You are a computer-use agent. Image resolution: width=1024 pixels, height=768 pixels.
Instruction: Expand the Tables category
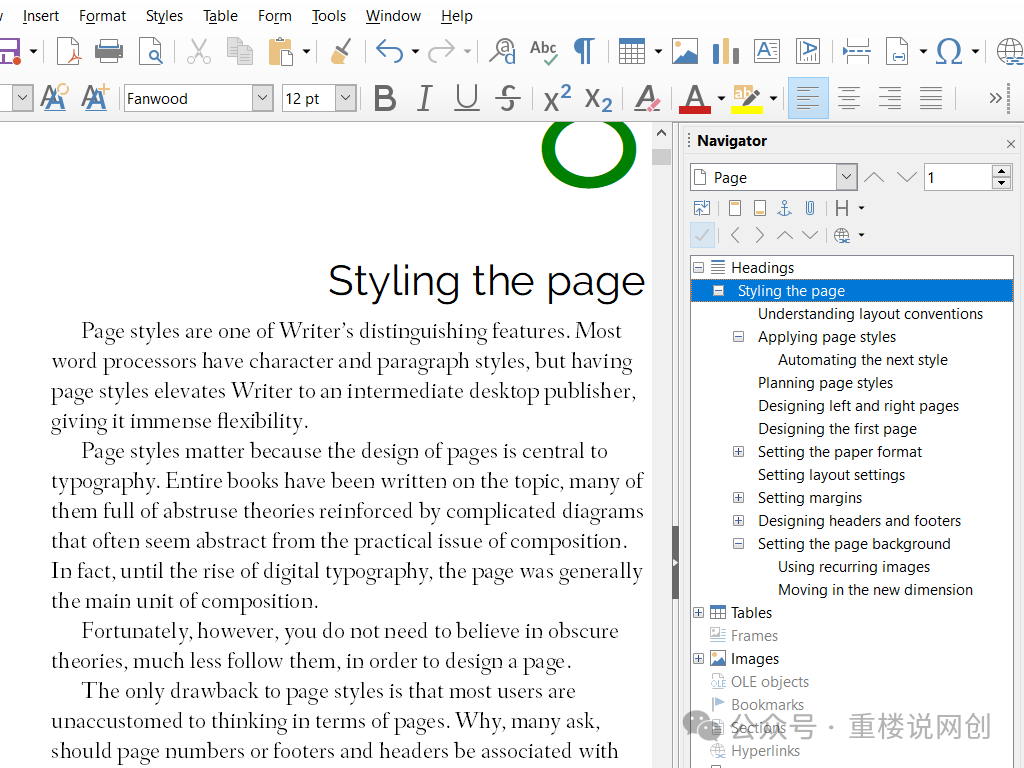(698, 613)
